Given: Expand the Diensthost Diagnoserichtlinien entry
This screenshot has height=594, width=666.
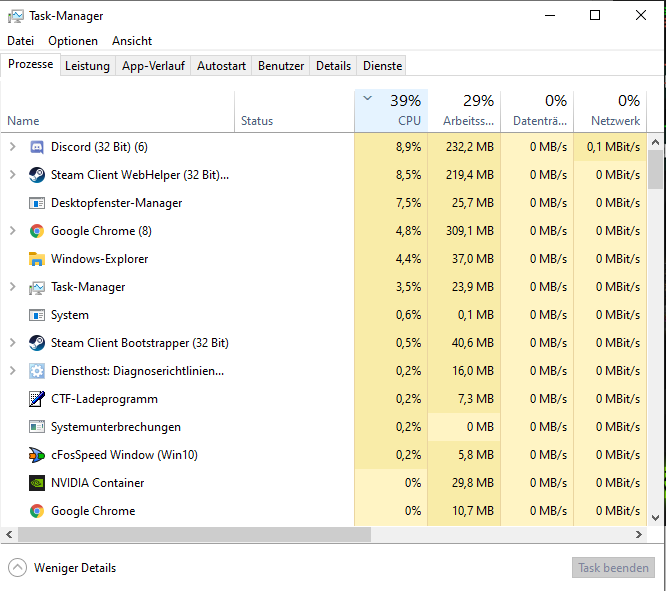Looking at the screenshot, I should 13,371.
